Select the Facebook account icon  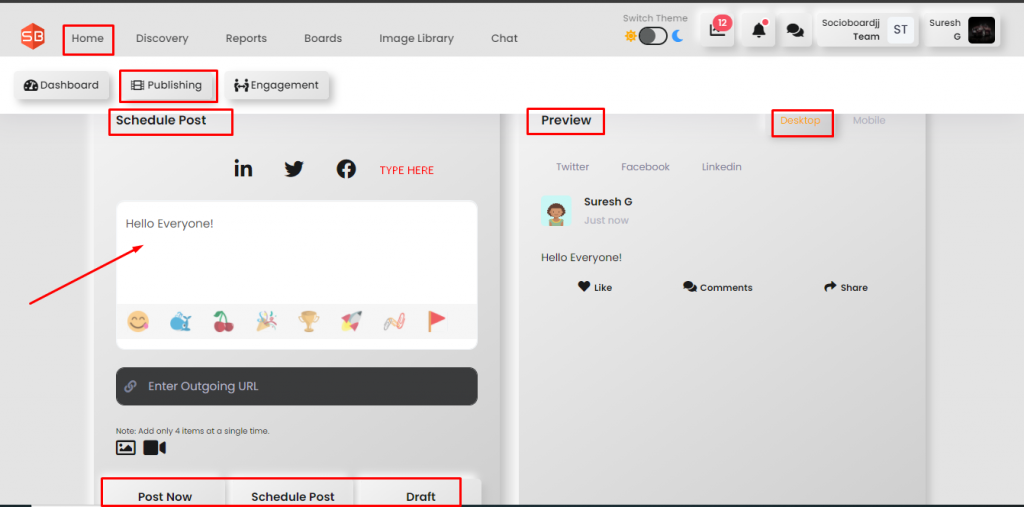[346, 170]
